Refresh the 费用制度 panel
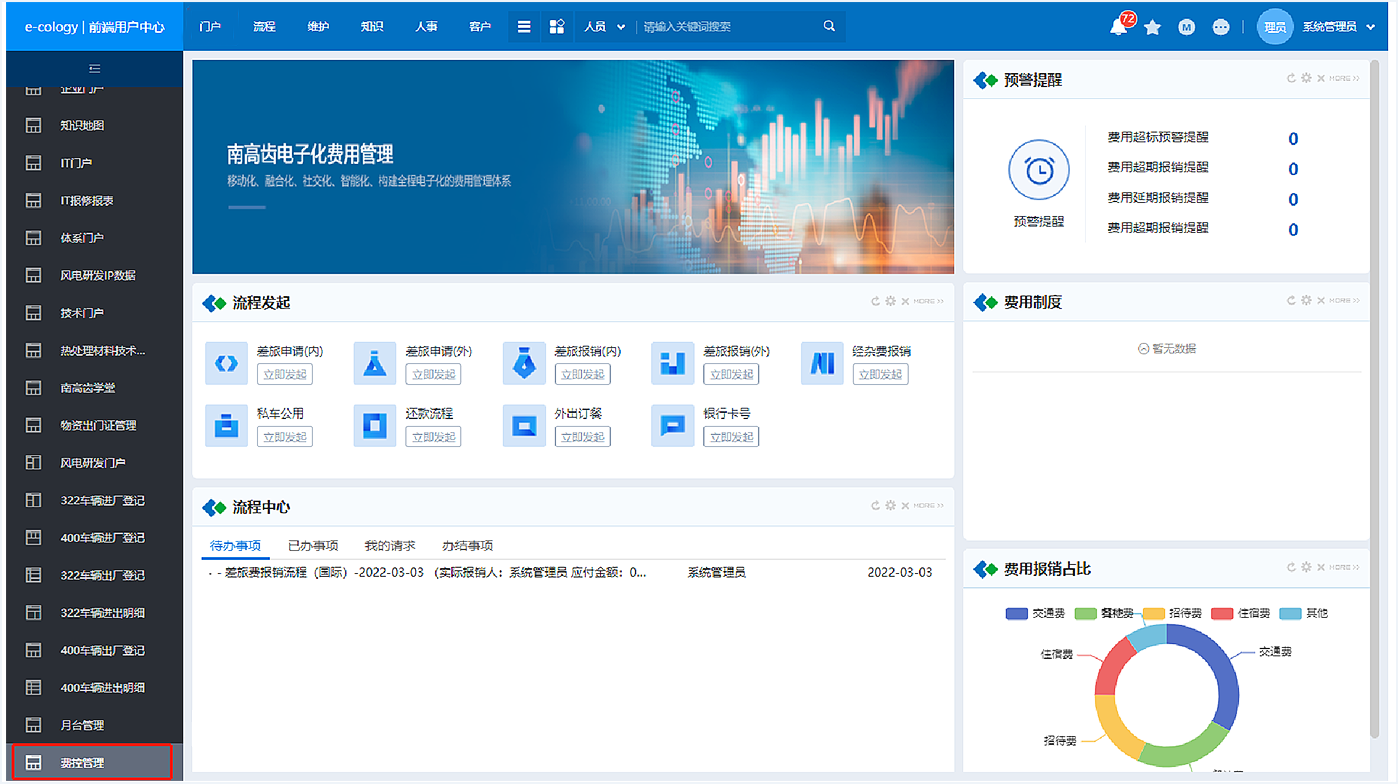This screenshot has height=784, width=1398. pyautogui.click(x=1292, y=301)
